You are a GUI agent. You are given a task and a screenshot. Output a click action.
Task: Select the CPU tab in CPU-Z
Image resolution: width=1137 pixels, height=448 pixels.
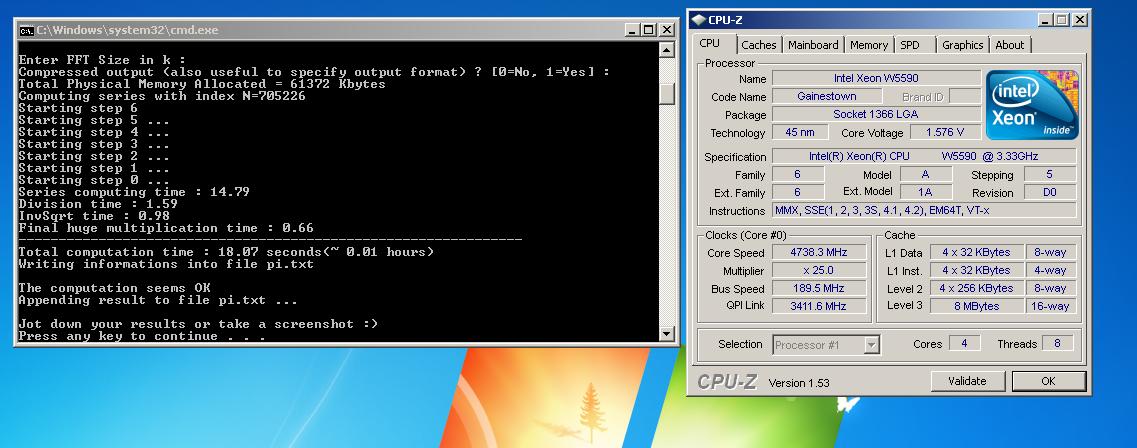[x=709, y=43]
